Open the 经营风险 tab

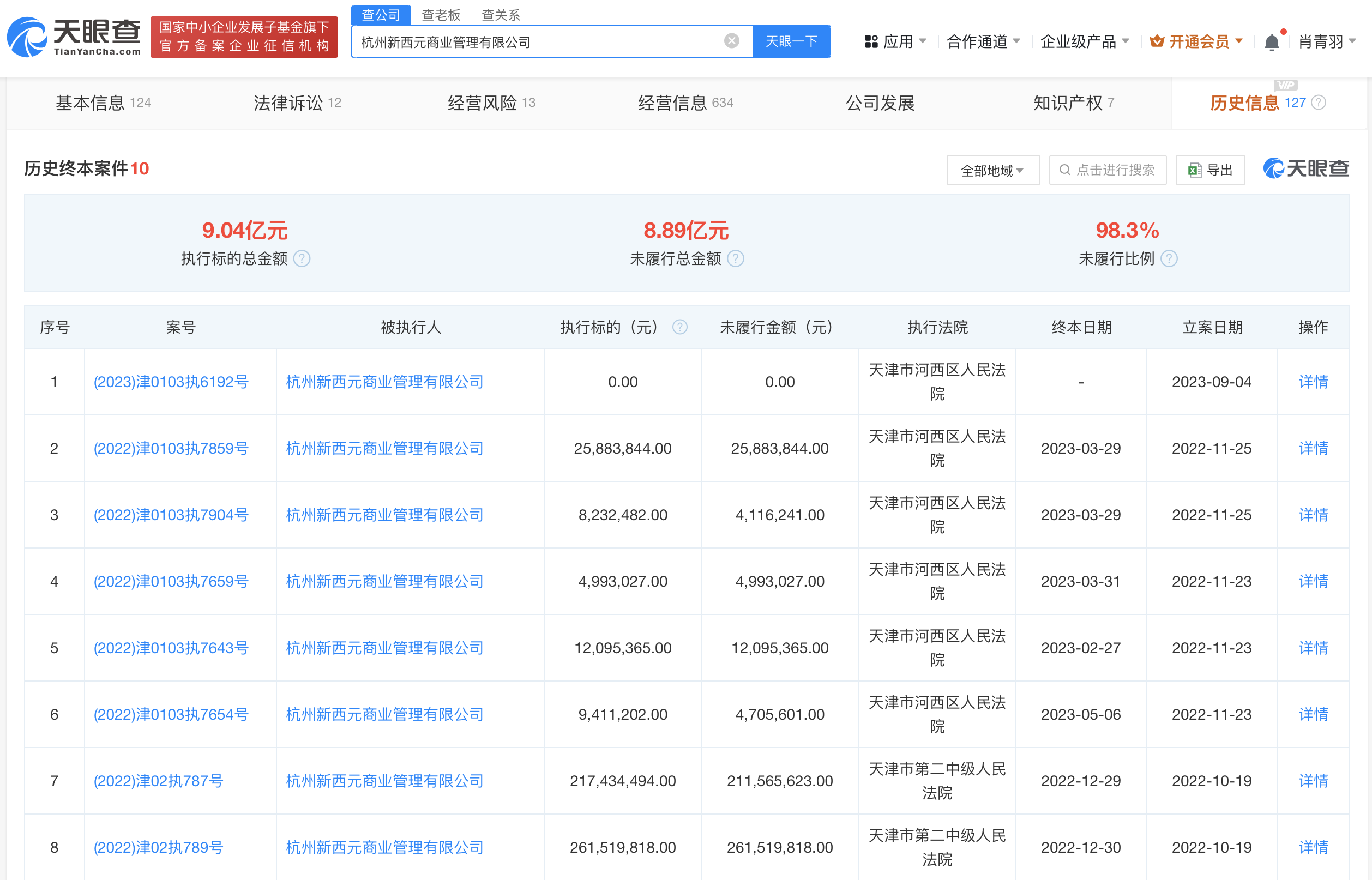pos(491,103)
